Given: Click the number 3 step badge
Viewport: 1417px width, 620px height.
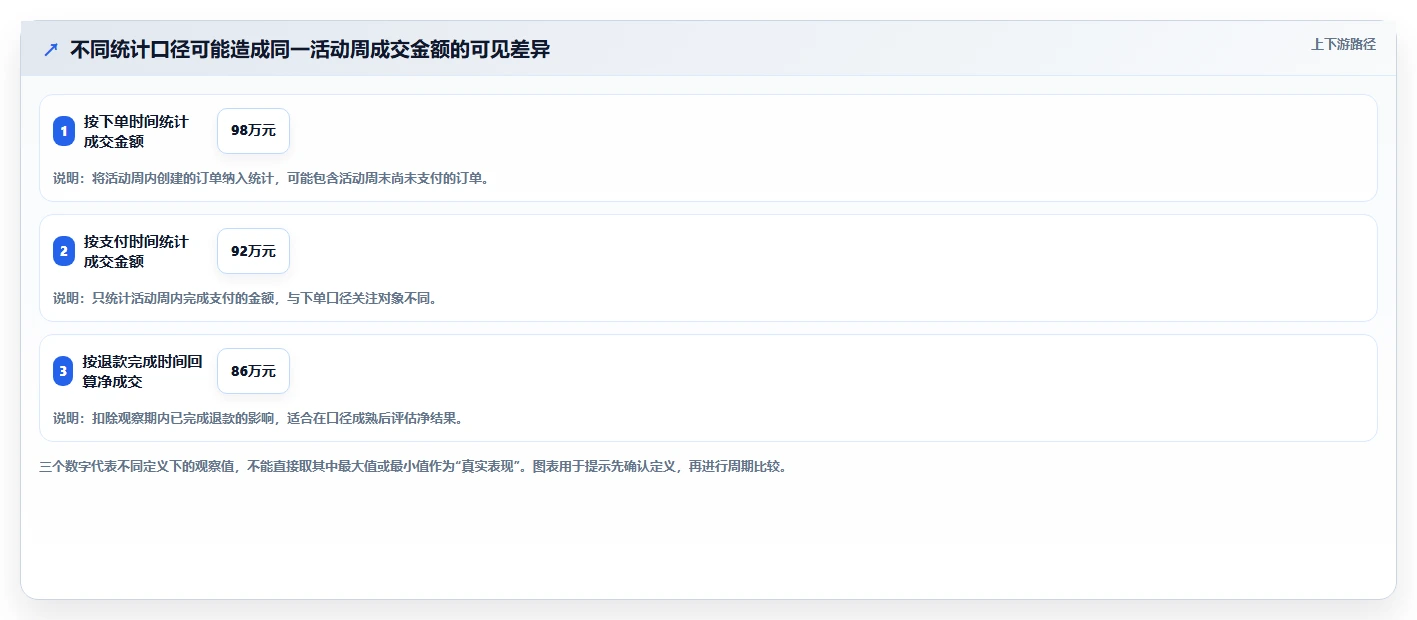Looking at the screenshot, I should tap(64, 371).
